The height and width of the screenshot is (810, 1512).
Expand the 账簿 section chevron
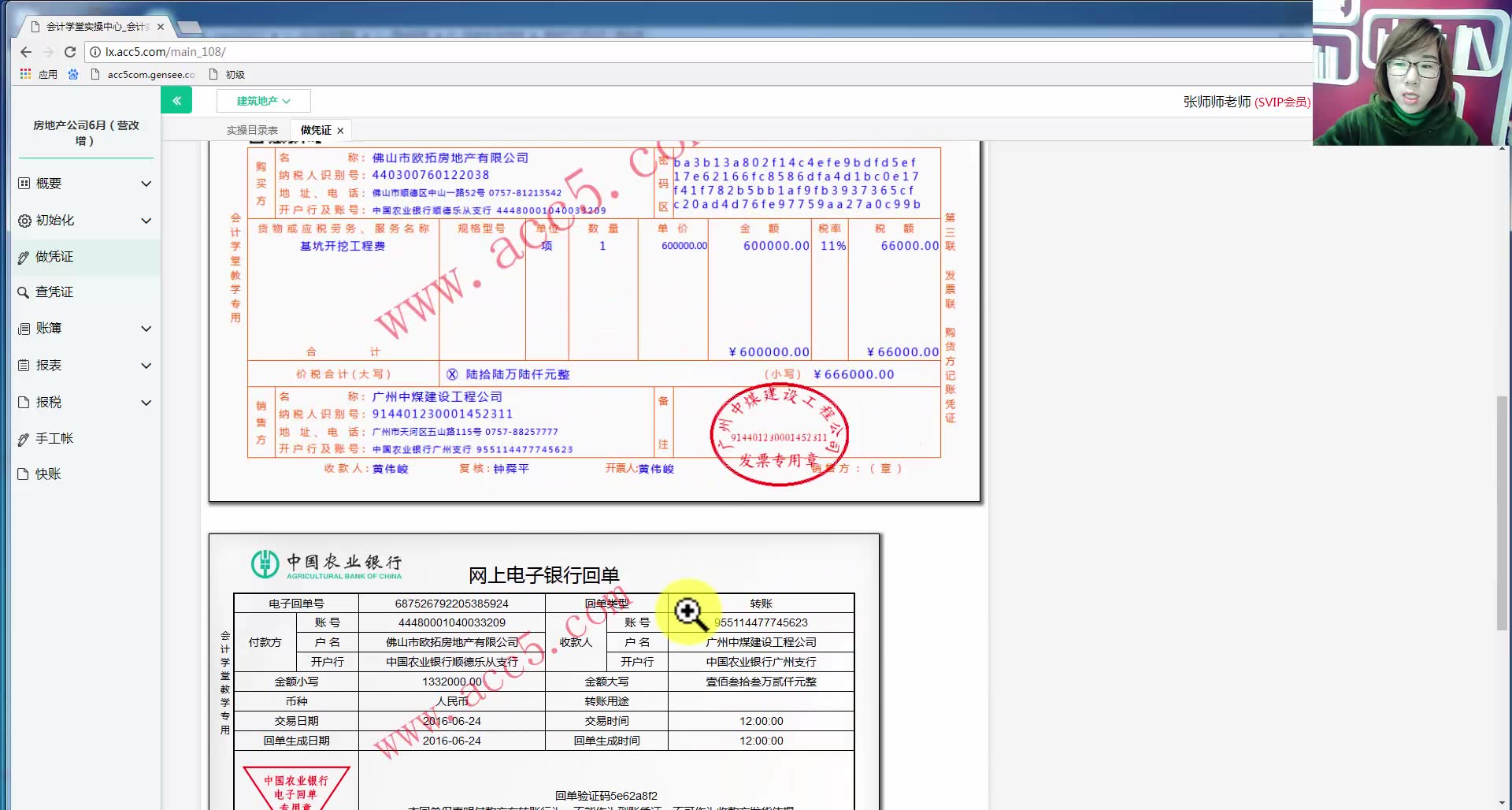(146, 329)
